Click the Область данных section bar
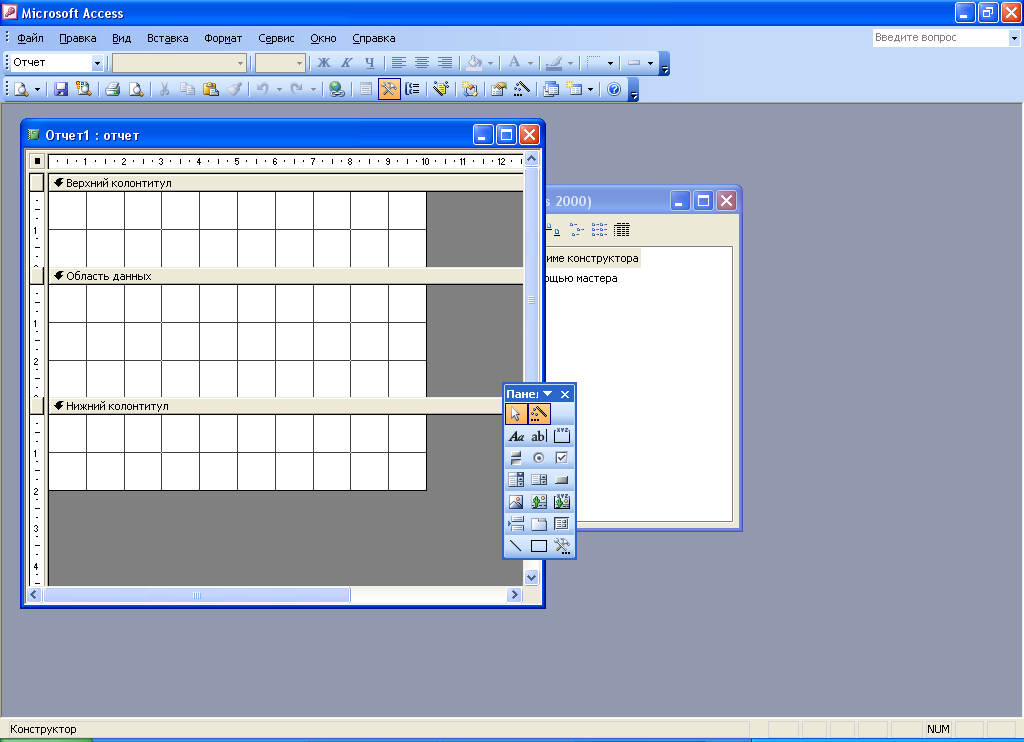This screenshot has height=742, width=1024. tap(286, 276)
